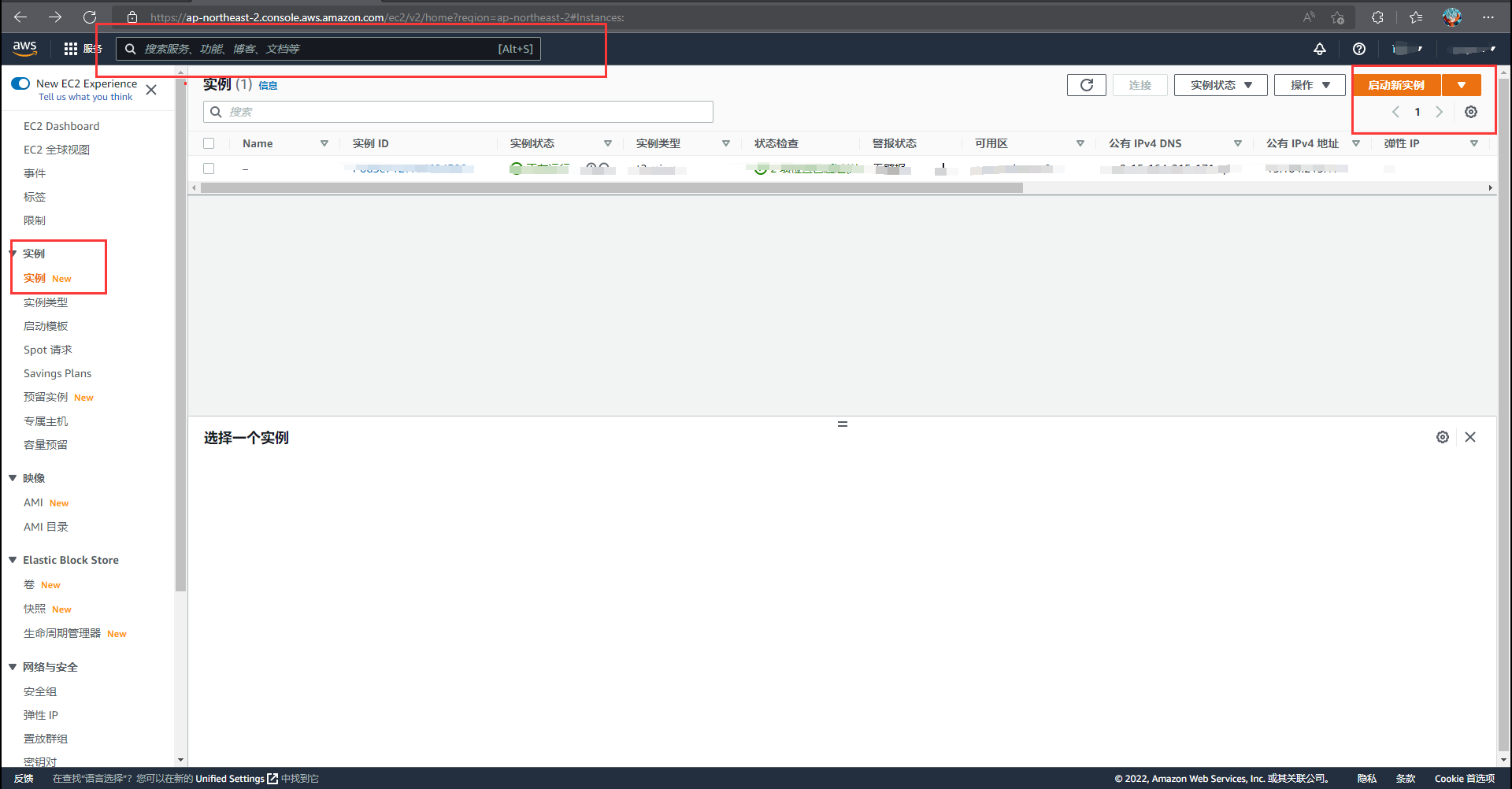Open details panel settings gear
This screenshot has height=789, width=1512.
point(1443,437)
